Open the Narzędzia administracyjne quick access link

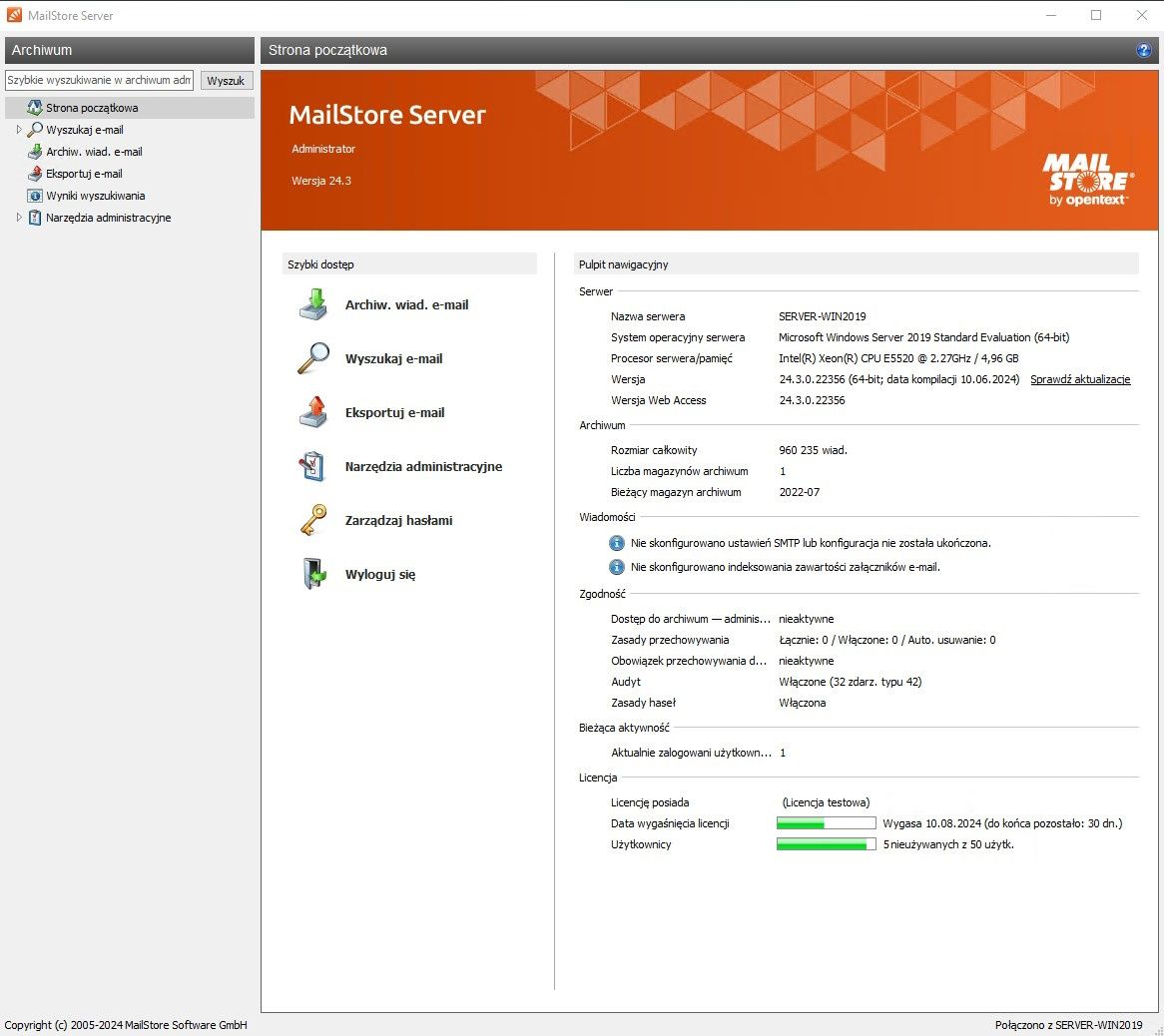(424, 466)
